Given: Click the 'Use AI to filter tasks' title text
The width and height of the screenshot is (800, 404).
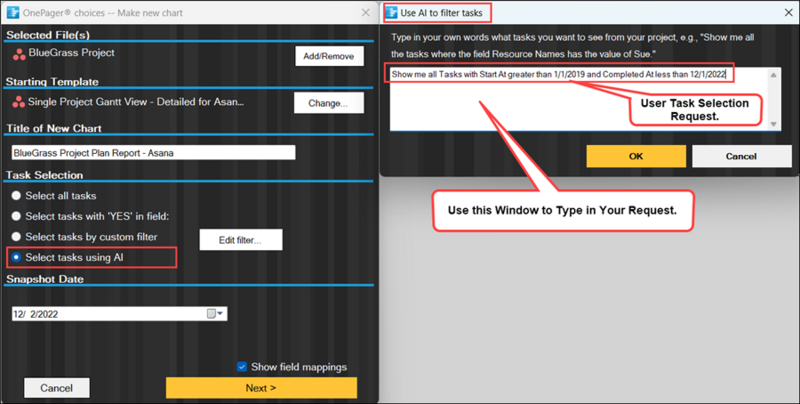Looking at the screenshot, I should 441,13.
